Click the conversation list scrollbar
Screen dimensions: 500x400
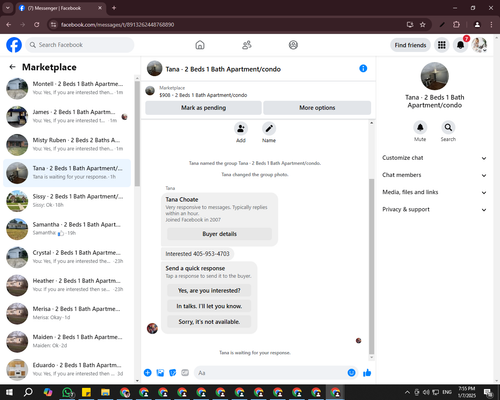(x=137, y=133)
